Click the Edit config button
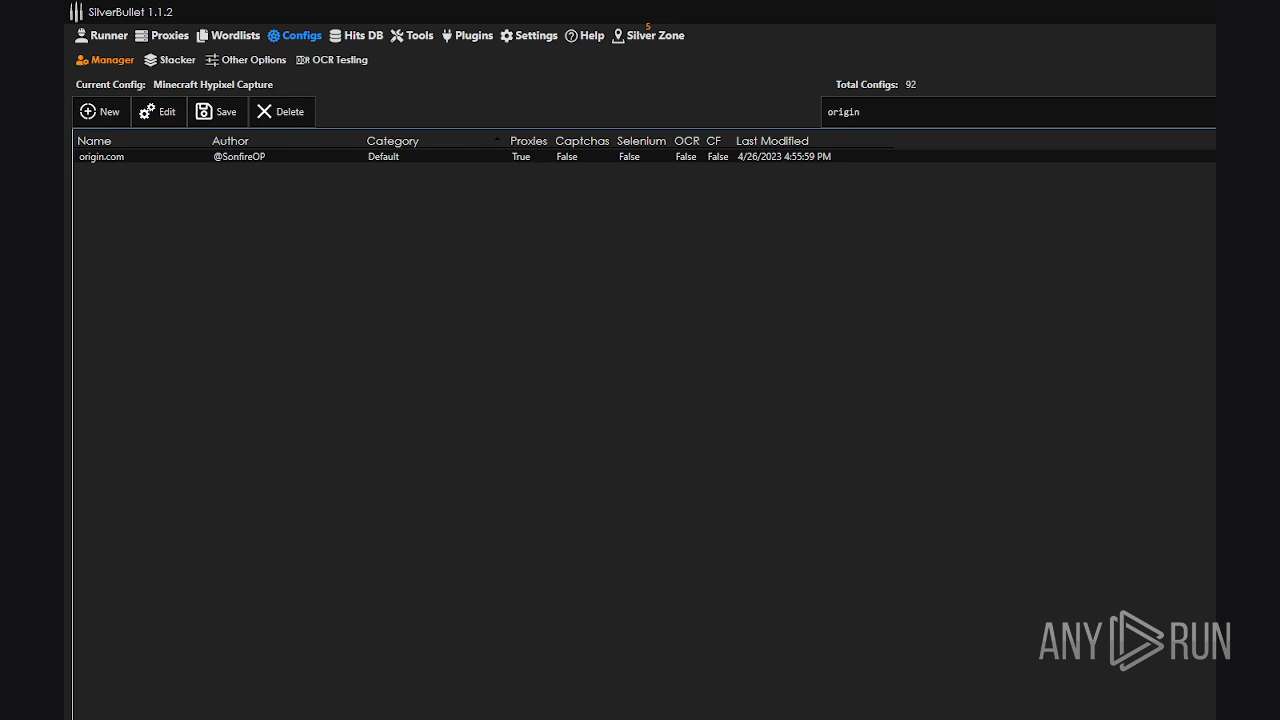 pos(158,112)
